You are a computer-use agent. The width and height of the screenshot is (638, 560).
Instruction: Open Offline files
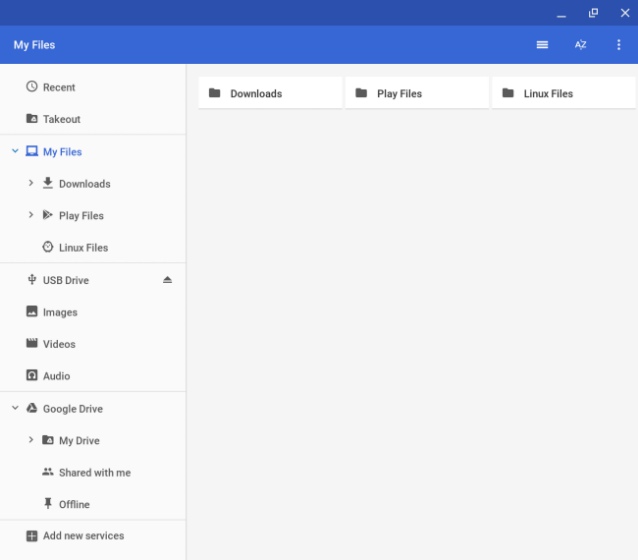coord(93,504)
